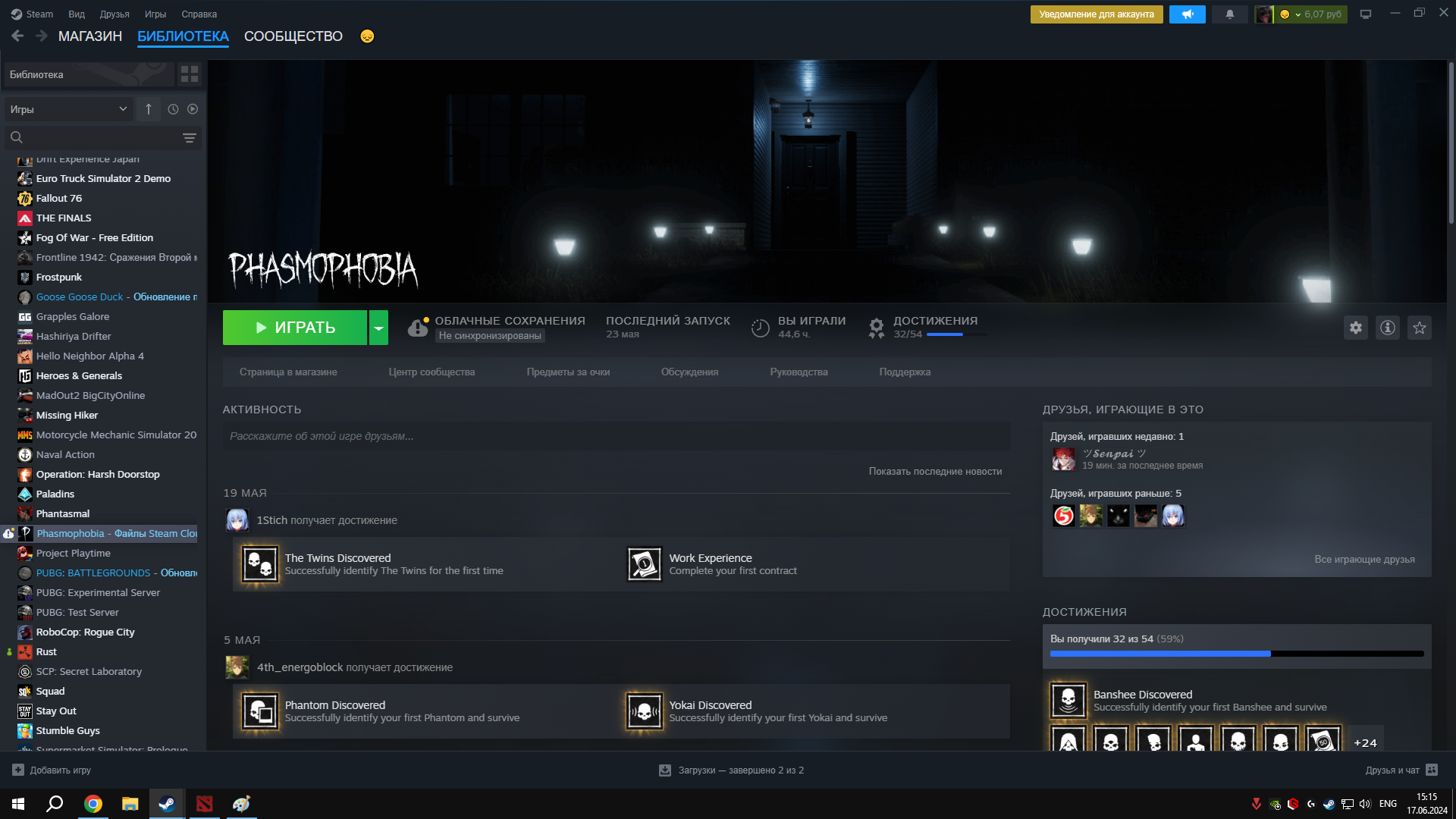
Task: Open Banshee Discovered achievement icon
Action: click(1068, 700)
